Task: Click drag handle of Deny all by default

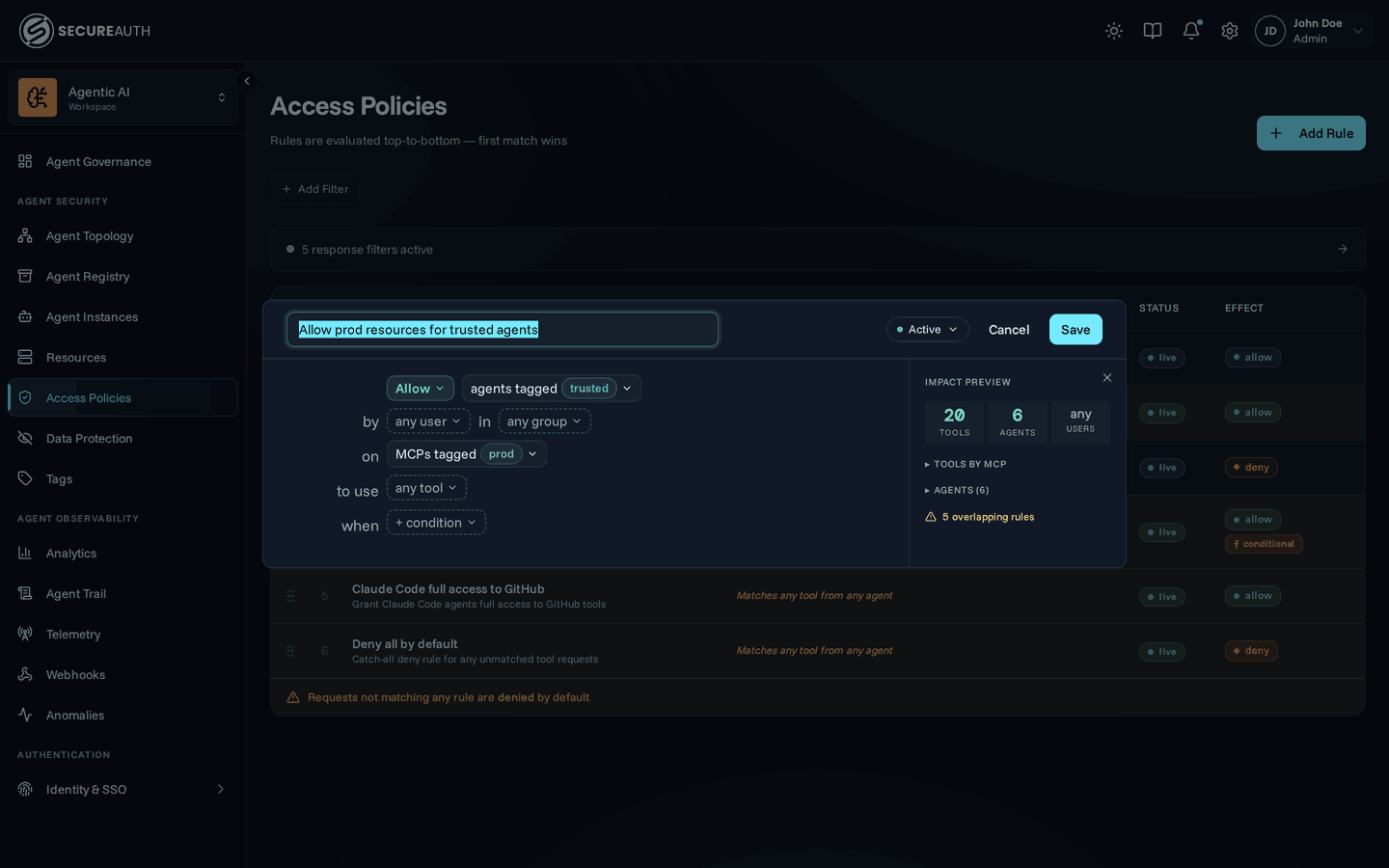Action: pos(290,651)
